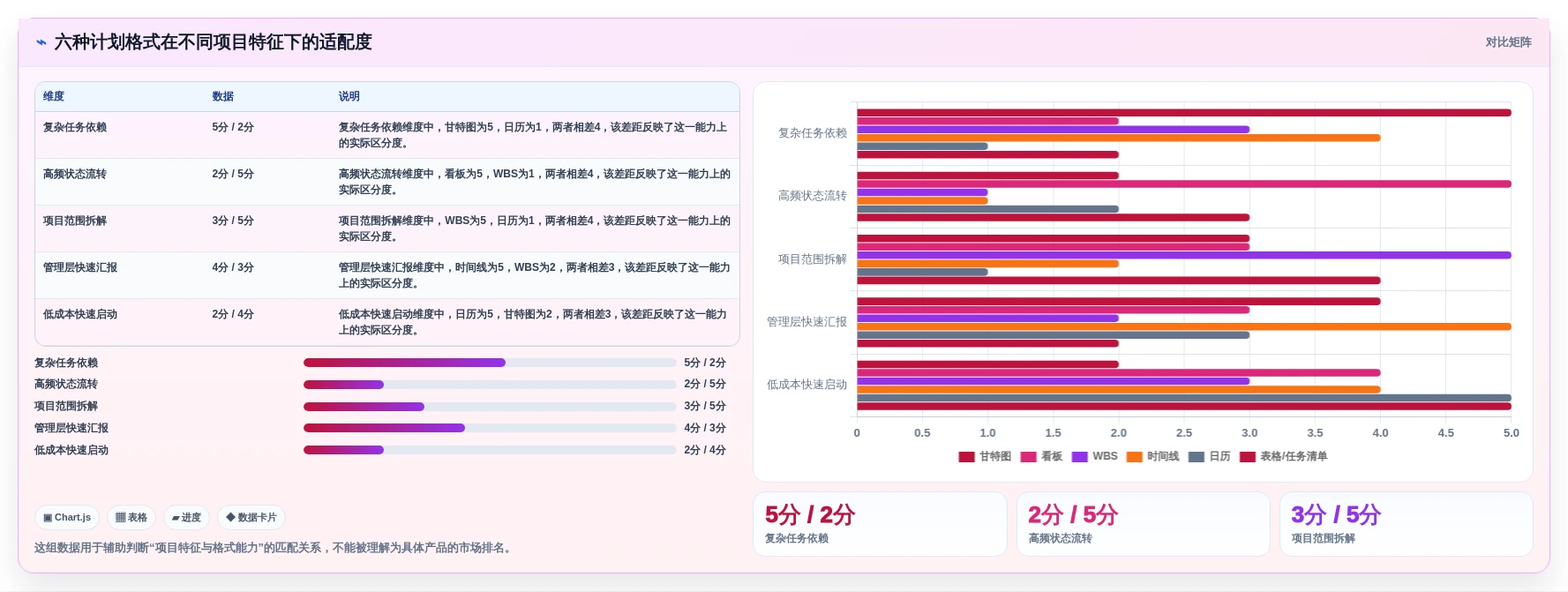Click the footnote text about 市场排名
Viewport: 1568px width, 592px height.
click(x=274, y=548)
